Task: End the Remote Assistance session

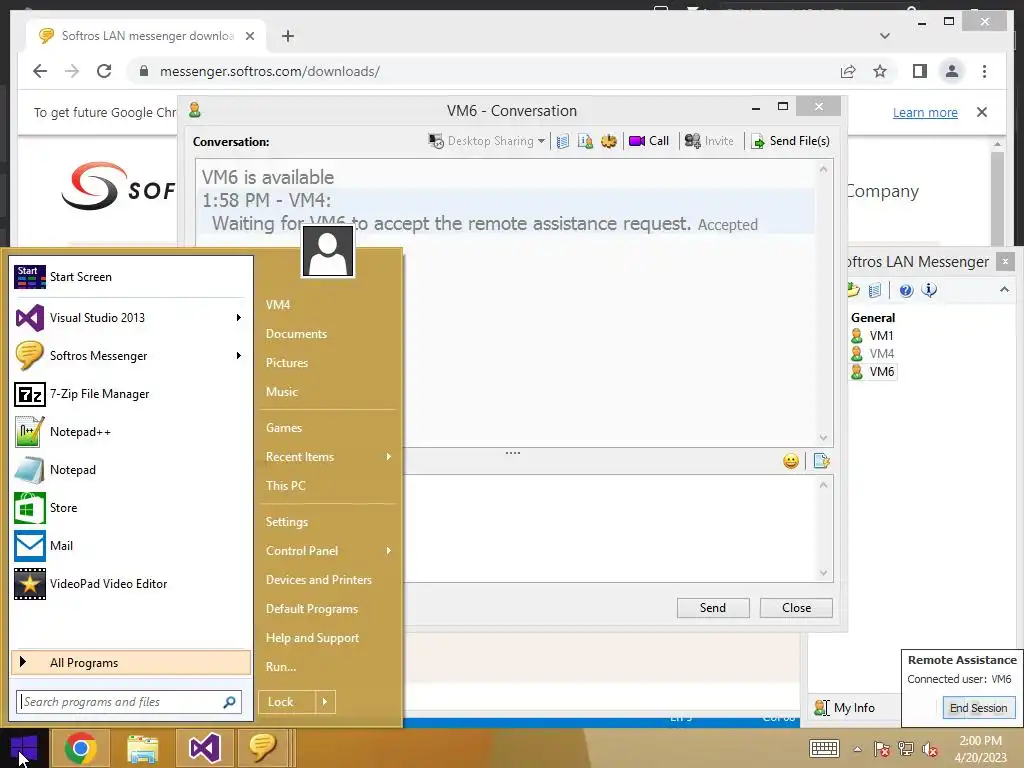Action: coord(978,708)
